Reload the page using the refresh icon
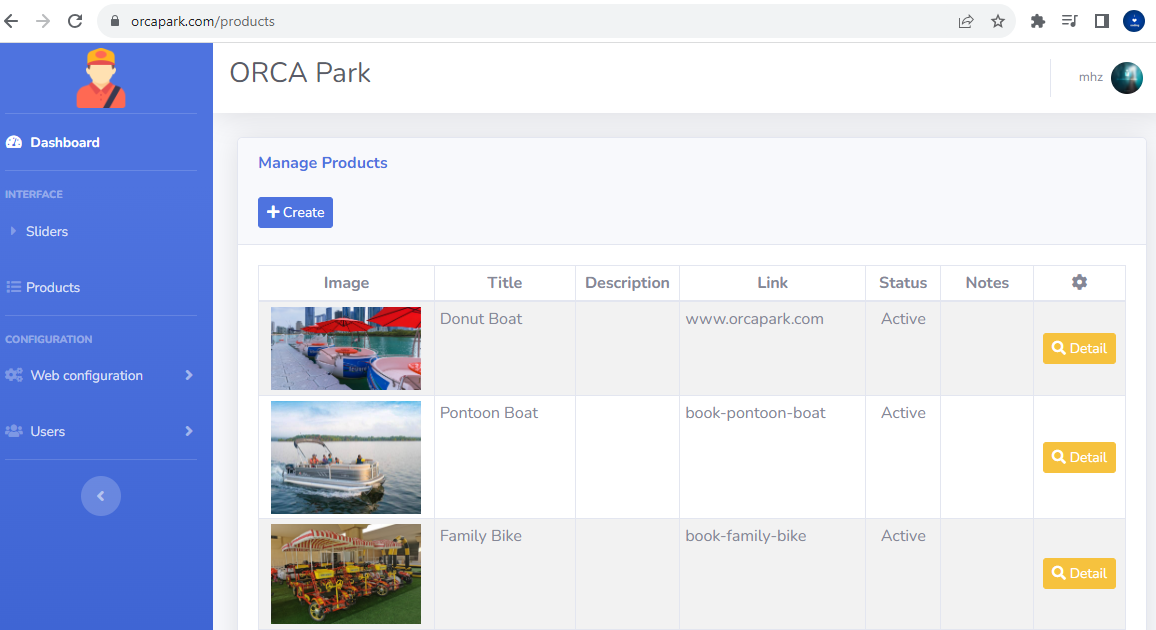The image size is (1156, 630). click(75, 21)
